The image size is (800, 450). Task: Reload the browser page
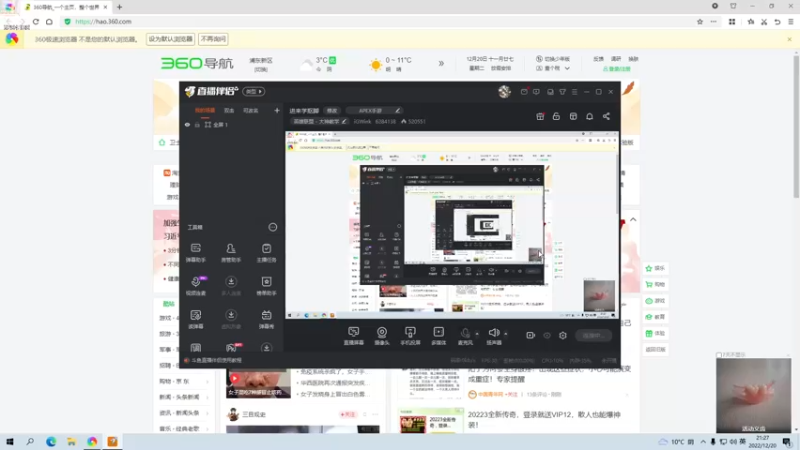click(x=36, y=21)
